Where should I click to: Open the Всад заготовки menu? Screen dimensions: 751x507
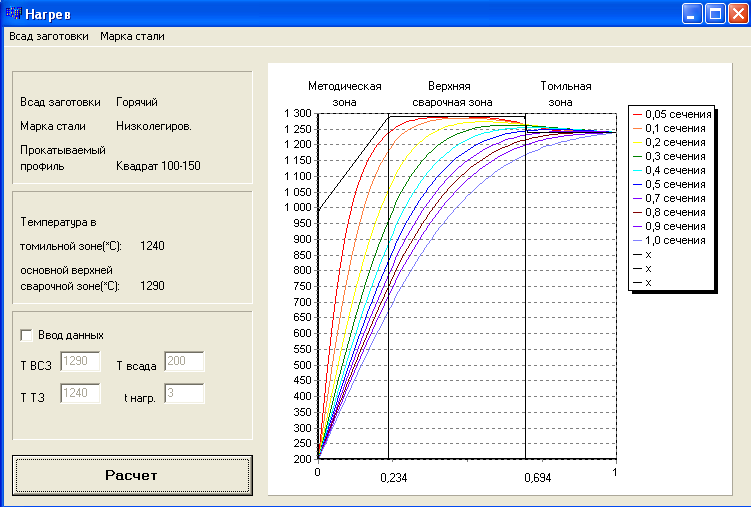(48, 36)
